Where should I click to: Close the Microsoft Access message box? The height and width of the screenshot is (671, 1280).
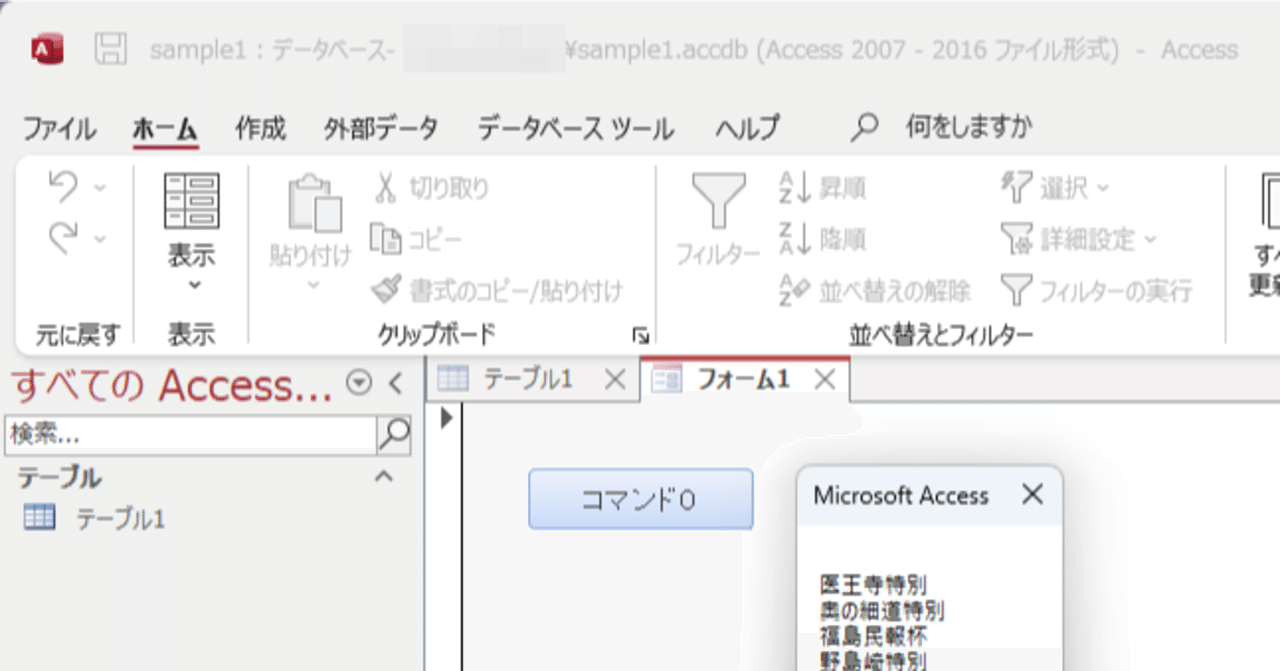pyautogui.click(x=1033, y=494)
